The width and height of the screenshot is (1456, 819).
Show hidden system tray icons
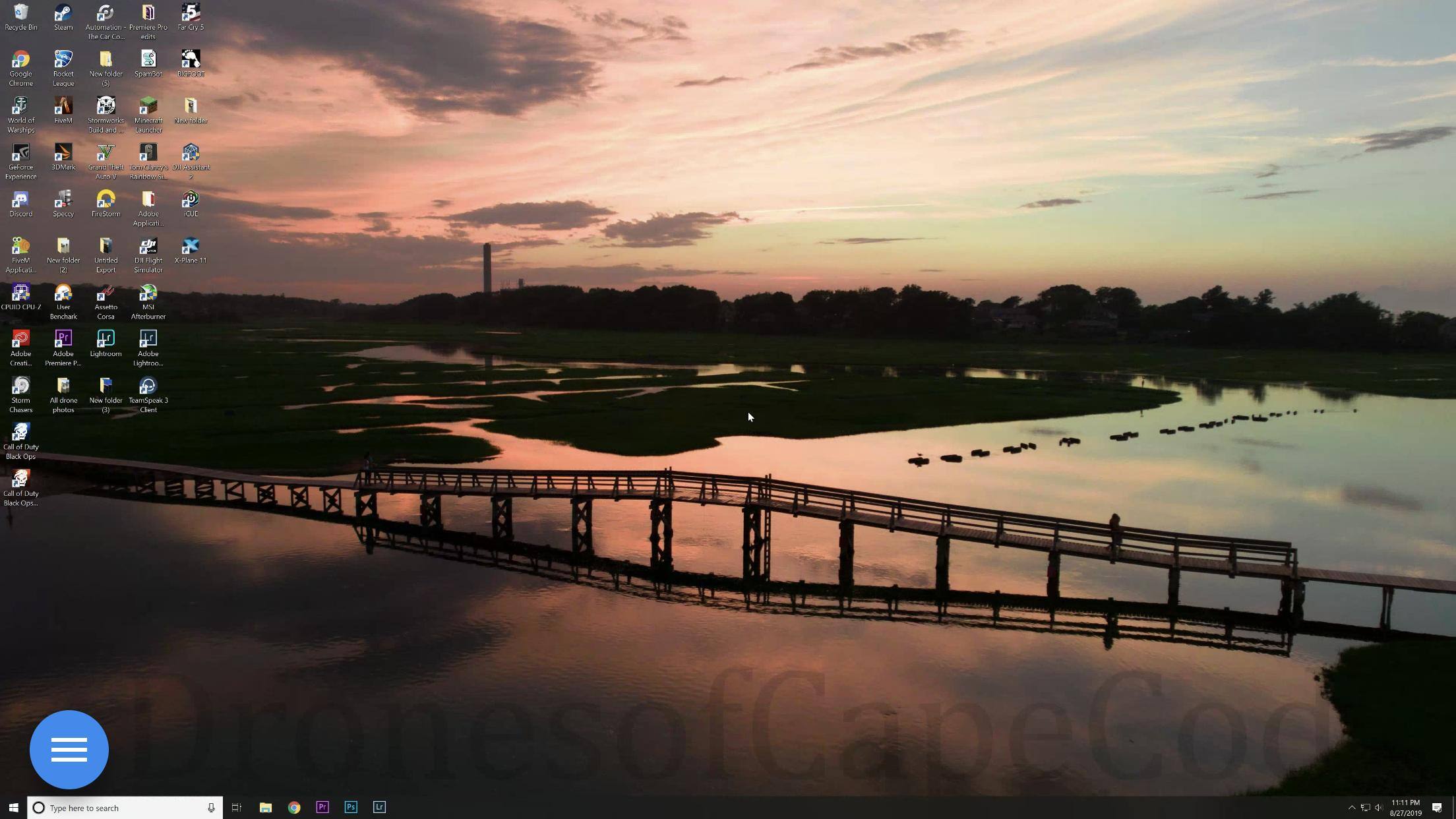pos(1351,808)
